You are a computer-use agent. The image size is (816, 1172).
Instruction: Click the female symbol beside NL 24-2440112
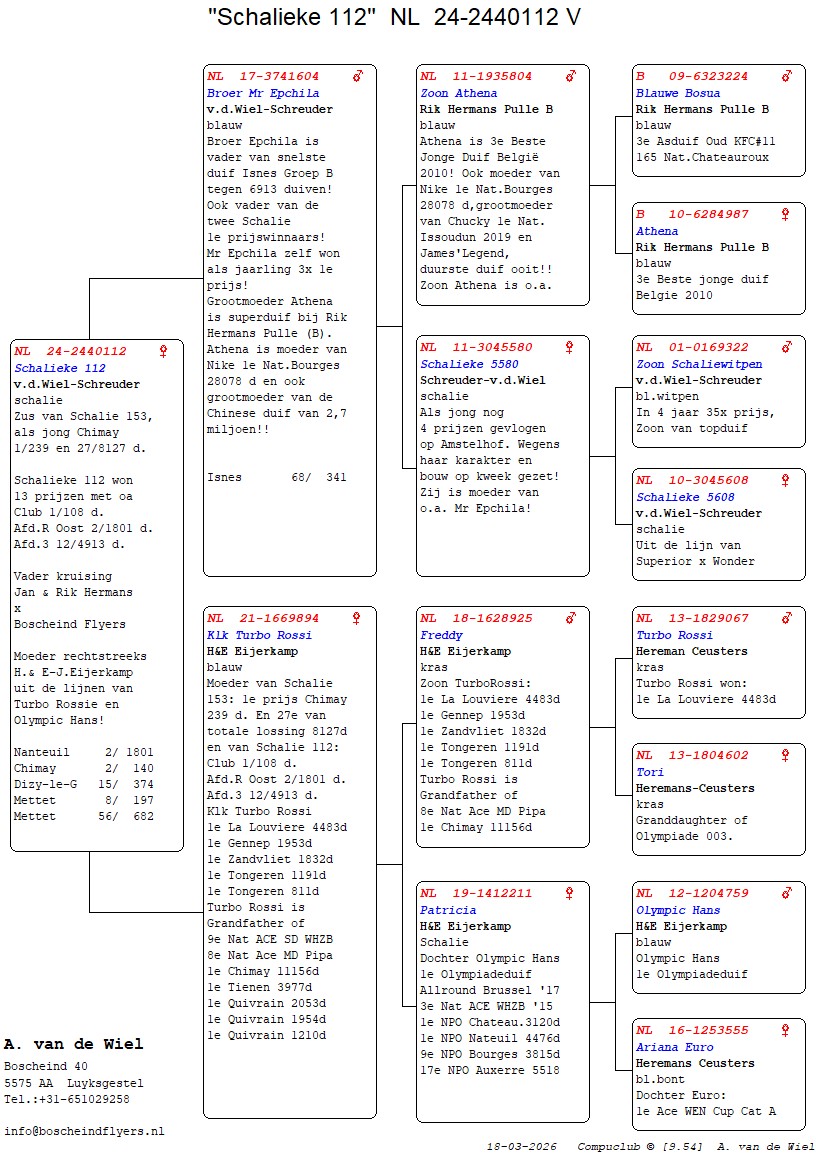tap(164, 351)
